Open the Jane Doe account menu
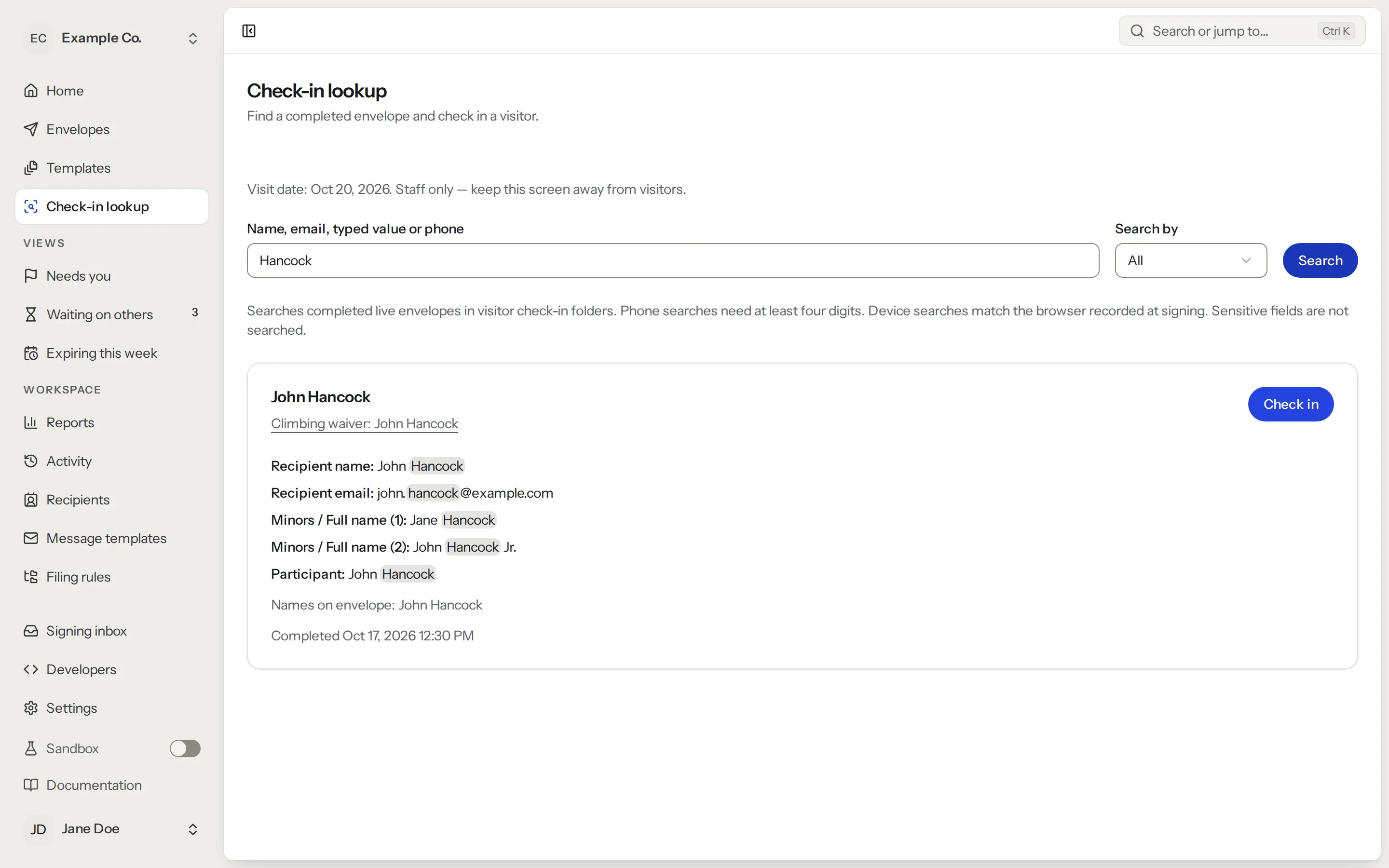The image size is (1389, 868). (112, 829)
